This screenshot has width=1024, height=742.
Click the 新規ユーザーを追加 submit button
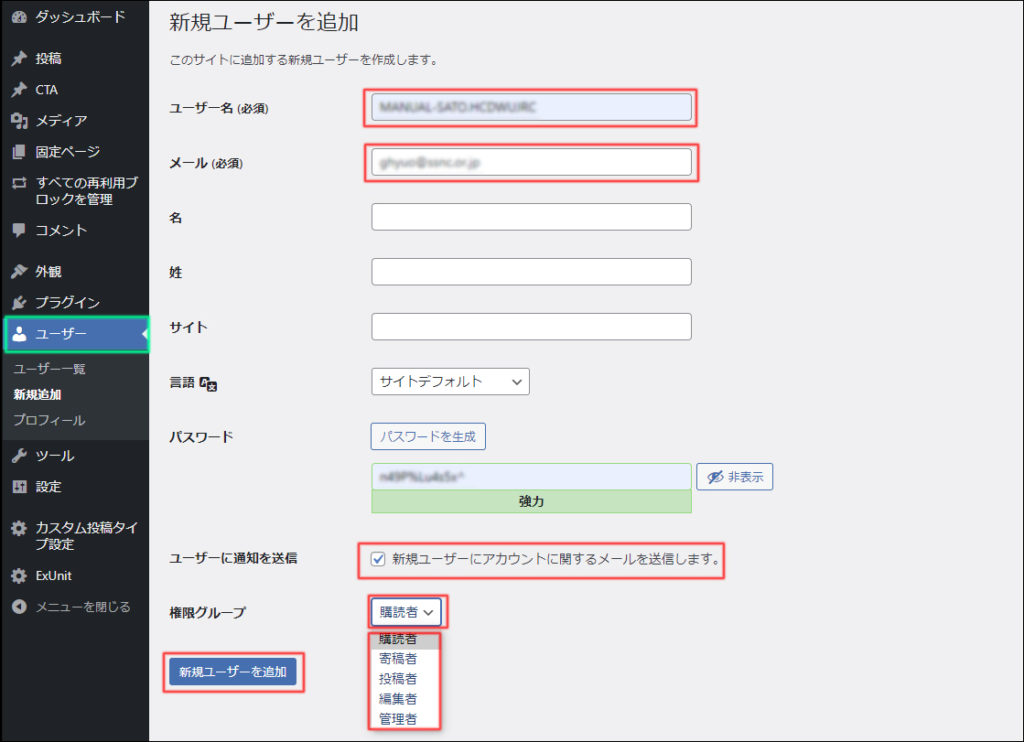[x=233, y=672]
